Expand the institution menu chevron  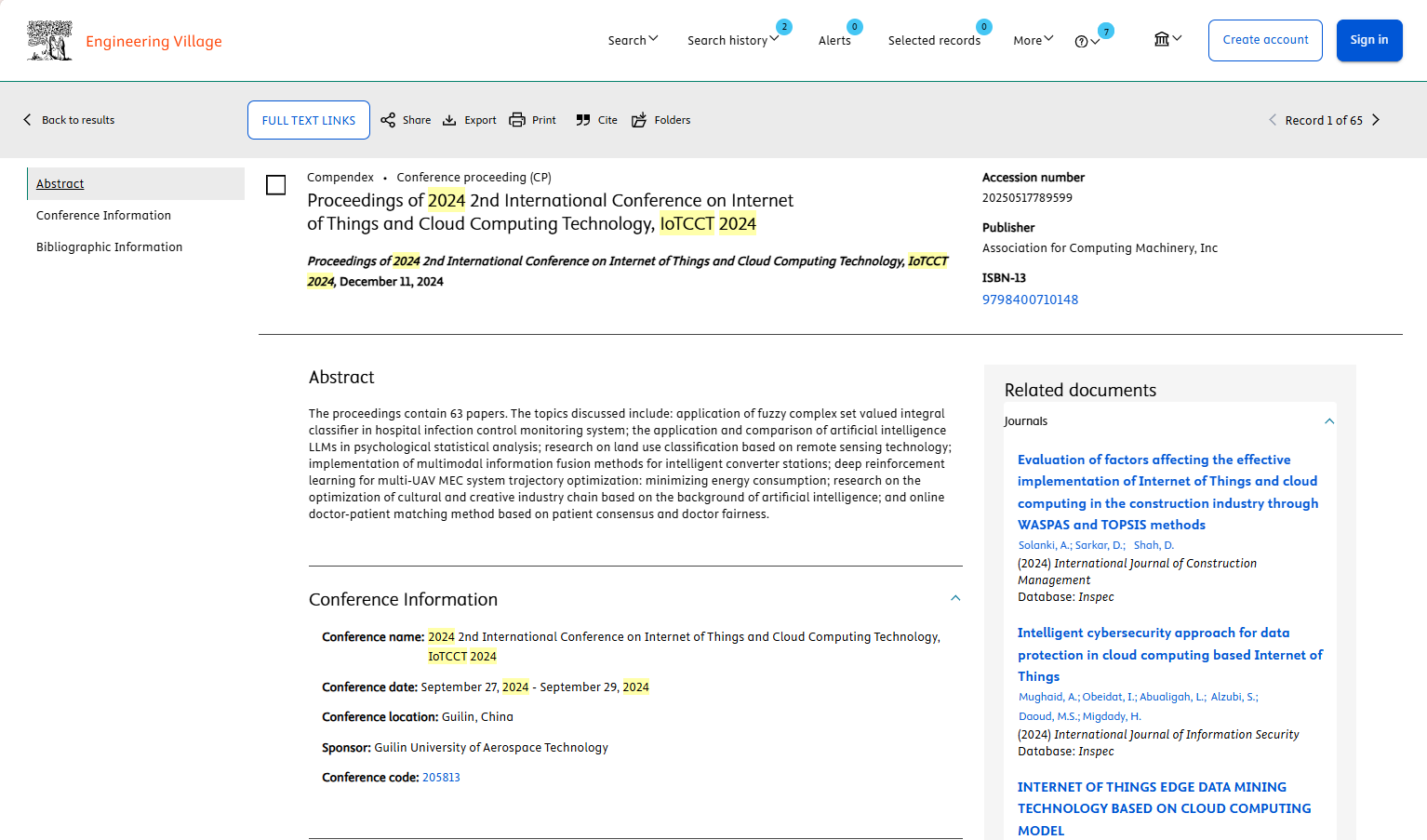[x=1177, y=38]
